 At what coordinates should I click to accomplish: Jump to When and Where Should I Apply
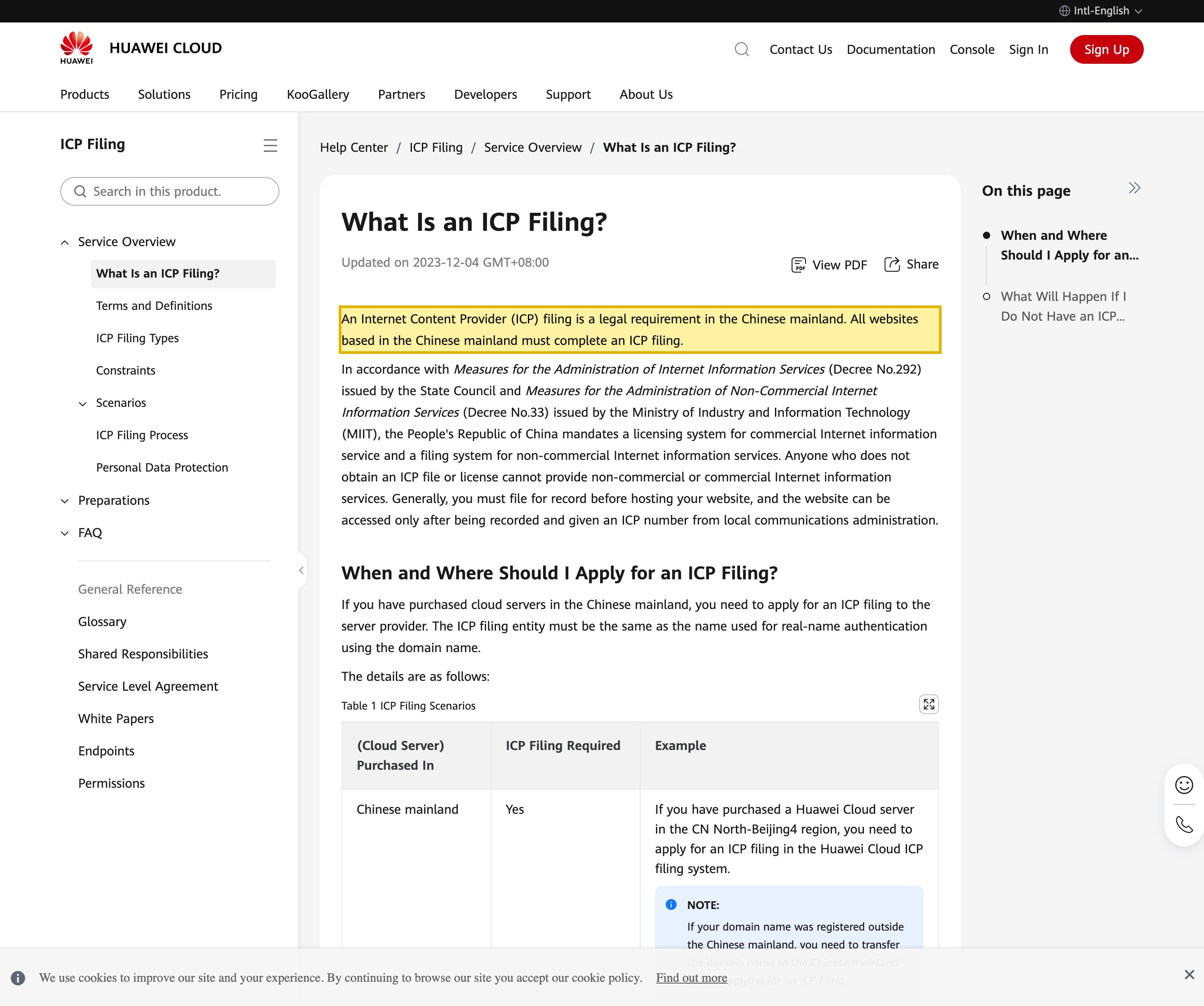(1070, 245)
